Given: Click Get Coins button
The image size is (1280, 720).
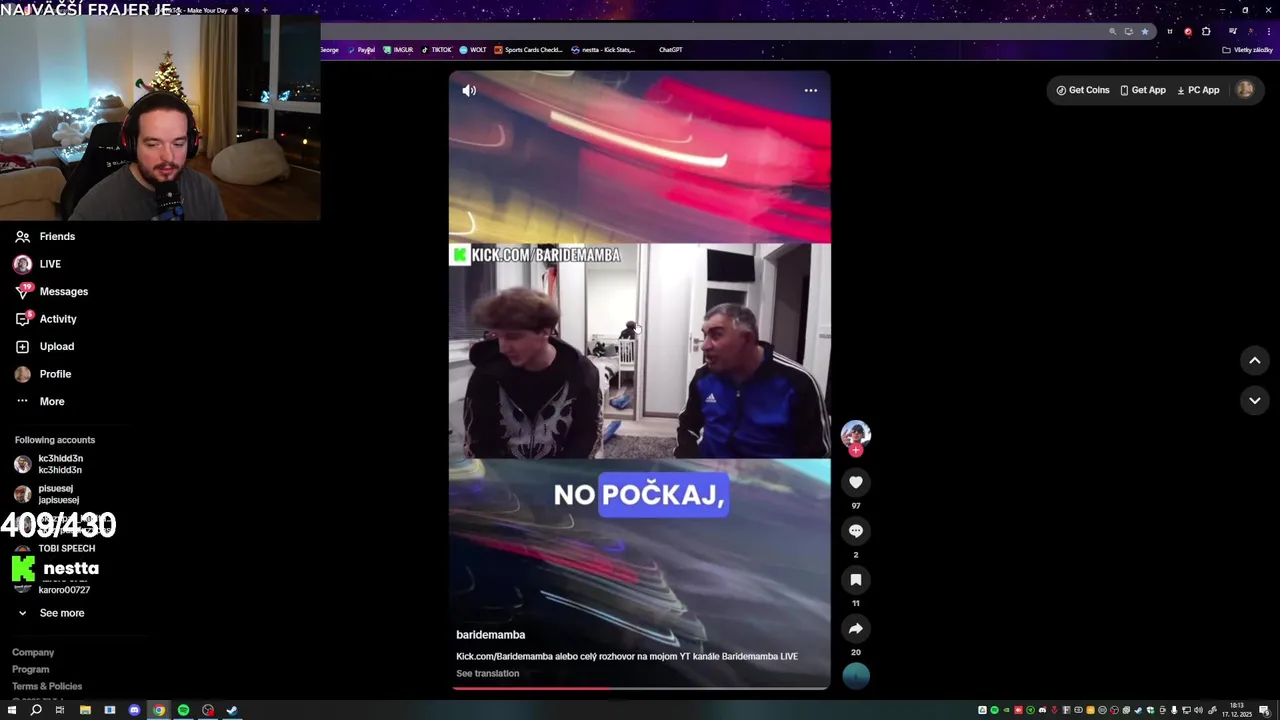Looking at the screenshot, I should [x=1083, y=90].
